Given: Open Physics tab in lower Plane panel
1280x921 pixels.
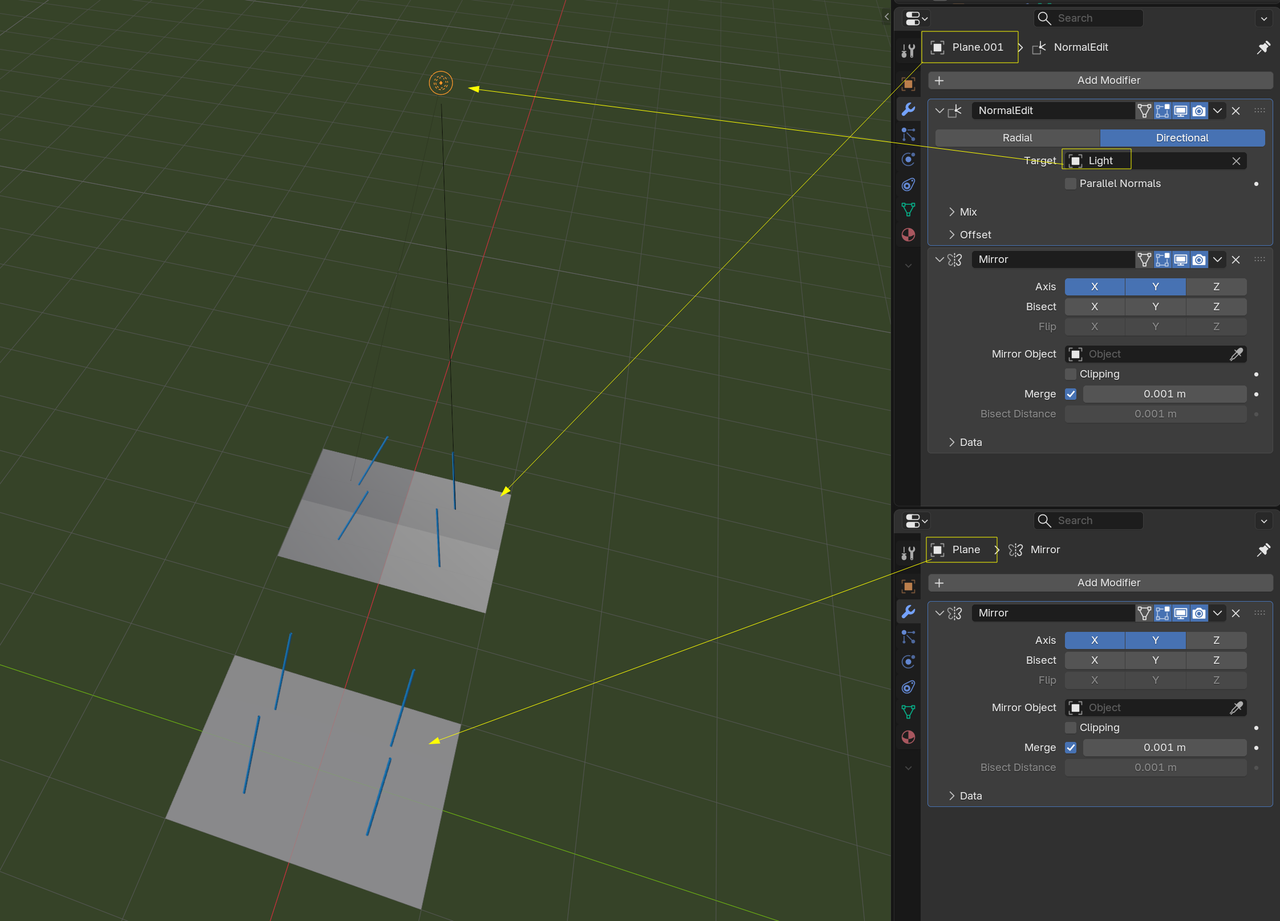Looking at the screenshot, I should 908,661.
